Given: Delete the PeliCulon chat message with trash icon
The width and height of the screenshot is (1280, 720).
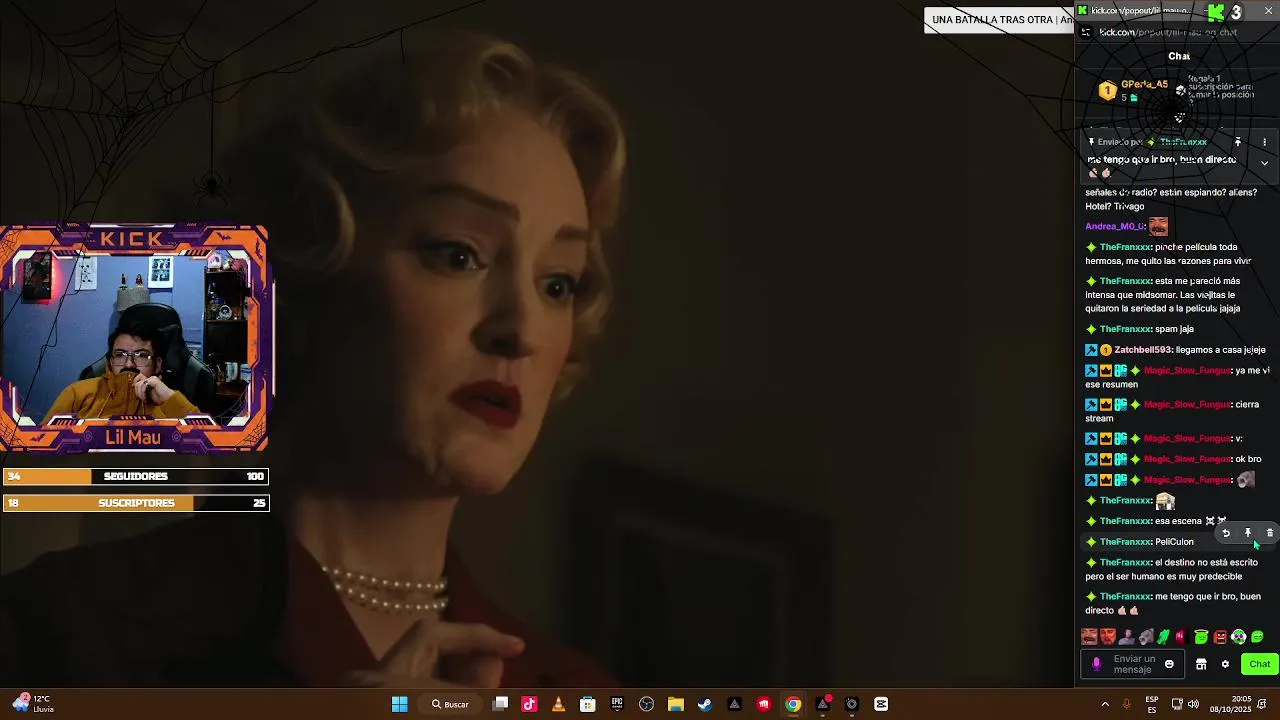Looking at the screenshot, I should tap(1270, 533).
